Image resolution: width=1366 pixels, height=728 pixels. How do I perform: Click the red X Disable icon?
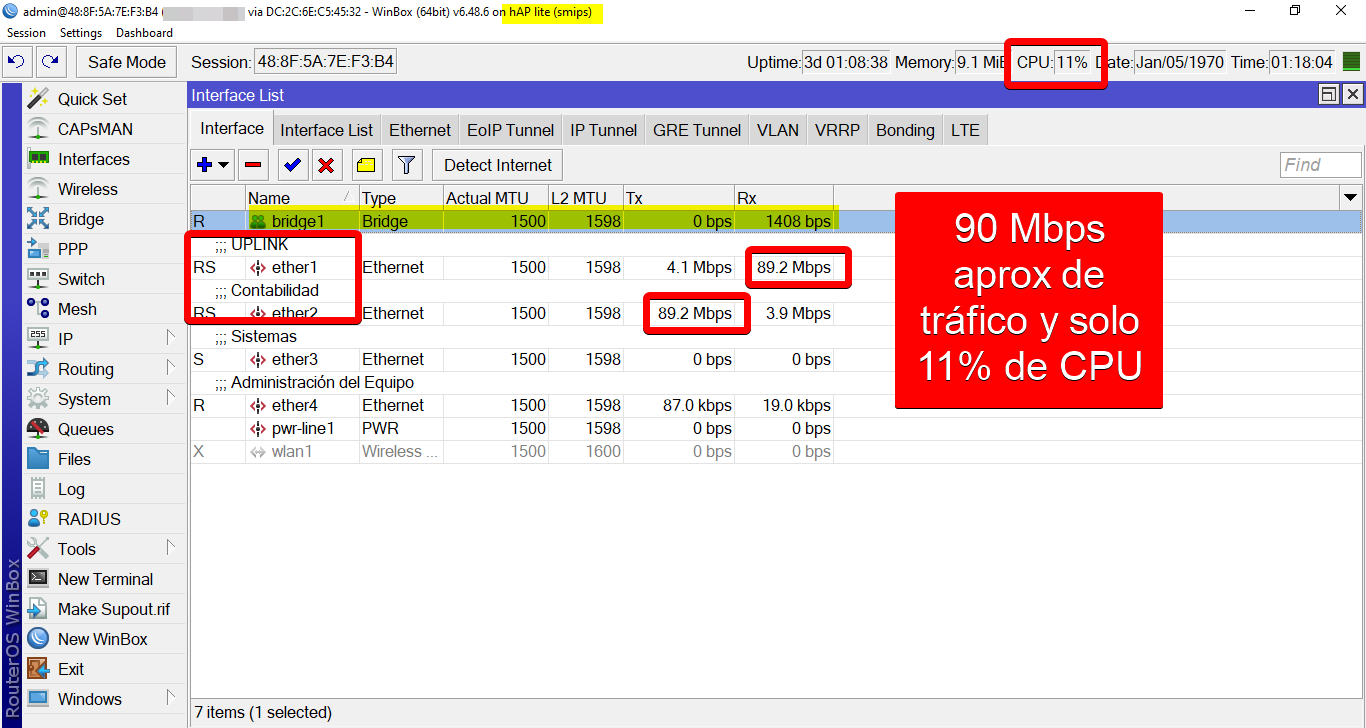(326, 165)
